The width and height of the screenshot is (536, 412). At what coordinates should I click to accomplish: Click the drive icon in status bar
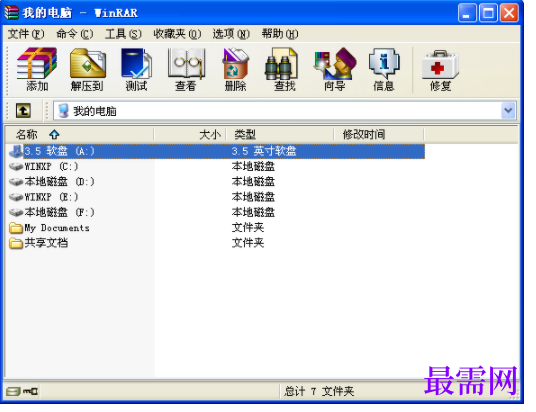(x=13, y=391)
